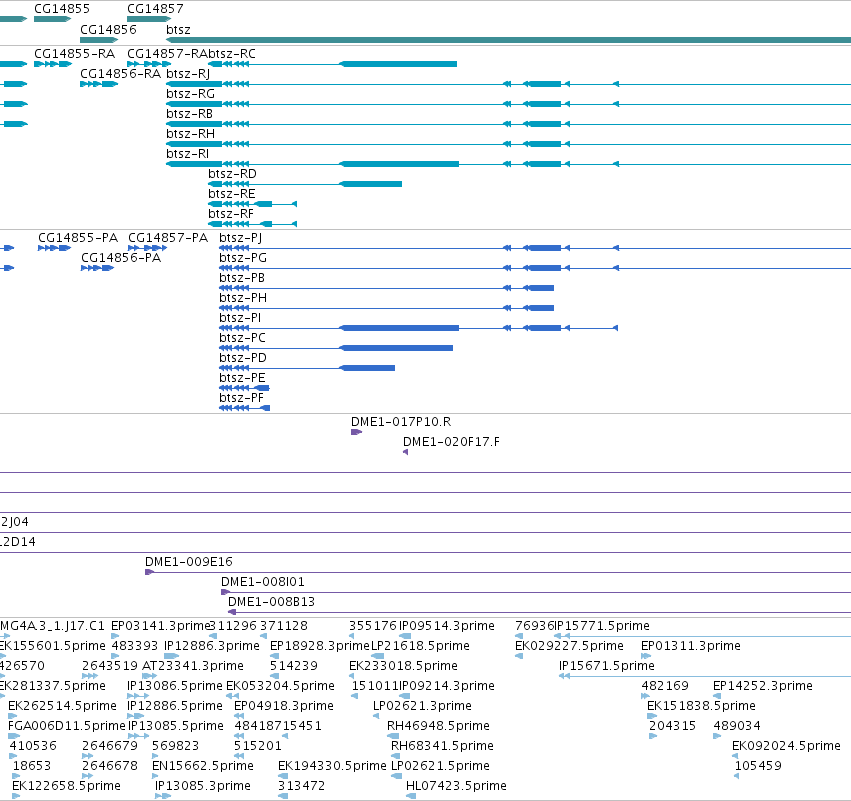Click the CG14856-RA transcript label
851x801 pixels.
(x=120, y=74)
